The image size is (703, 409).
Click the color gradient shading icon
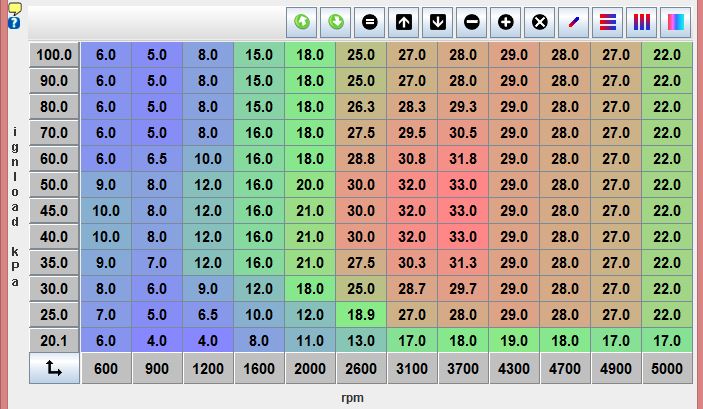pos(677,21)
